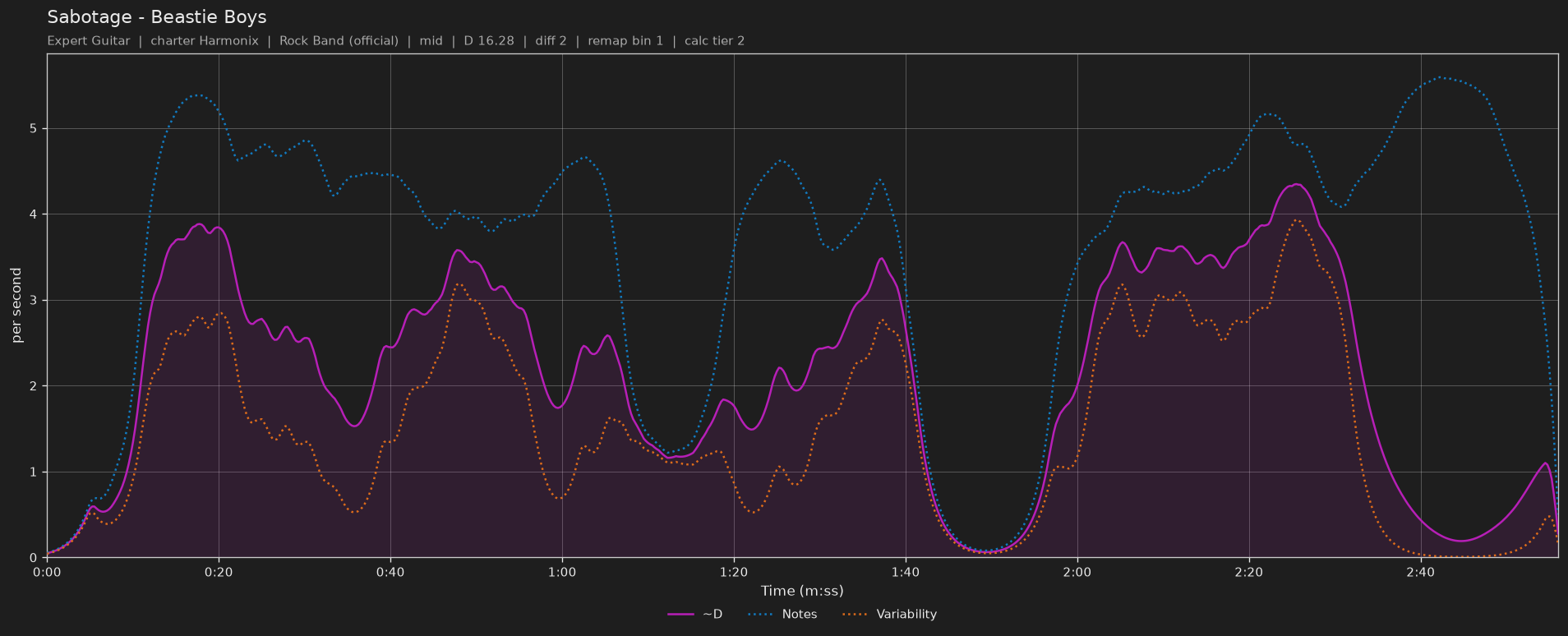Click the 2:20 x-axis tick label
The height and width of the screenshot is (636, 1568).
click(x=1249, y=572)
